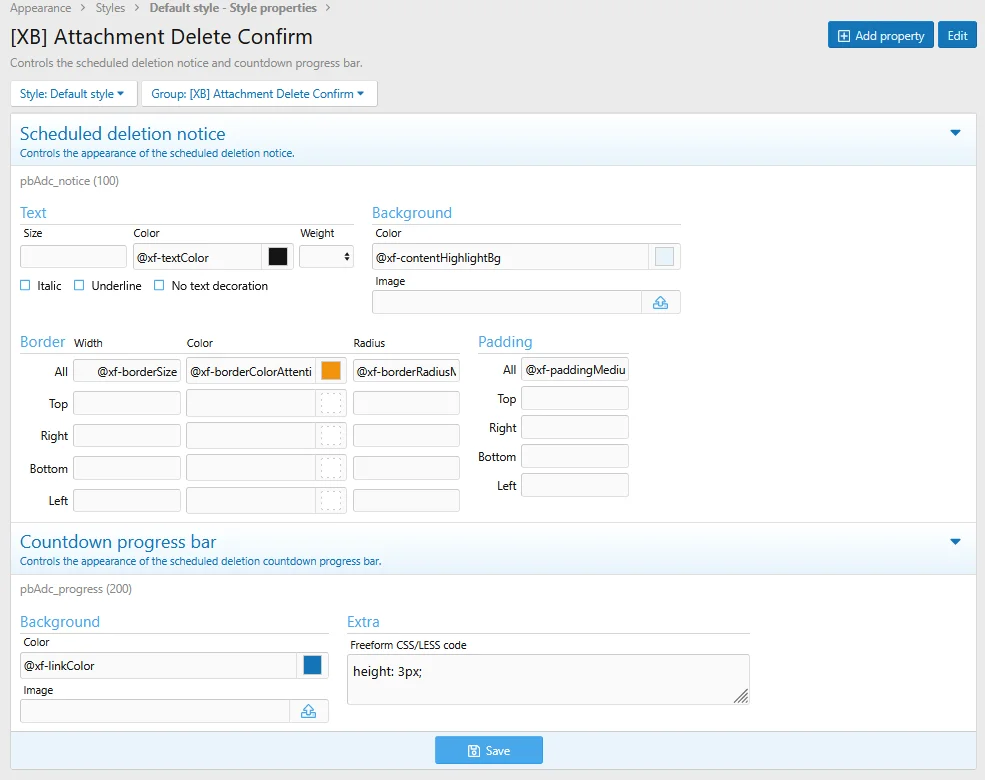Open the Styles breadcrumb link

pyautogui.click(x=111, y=8)
